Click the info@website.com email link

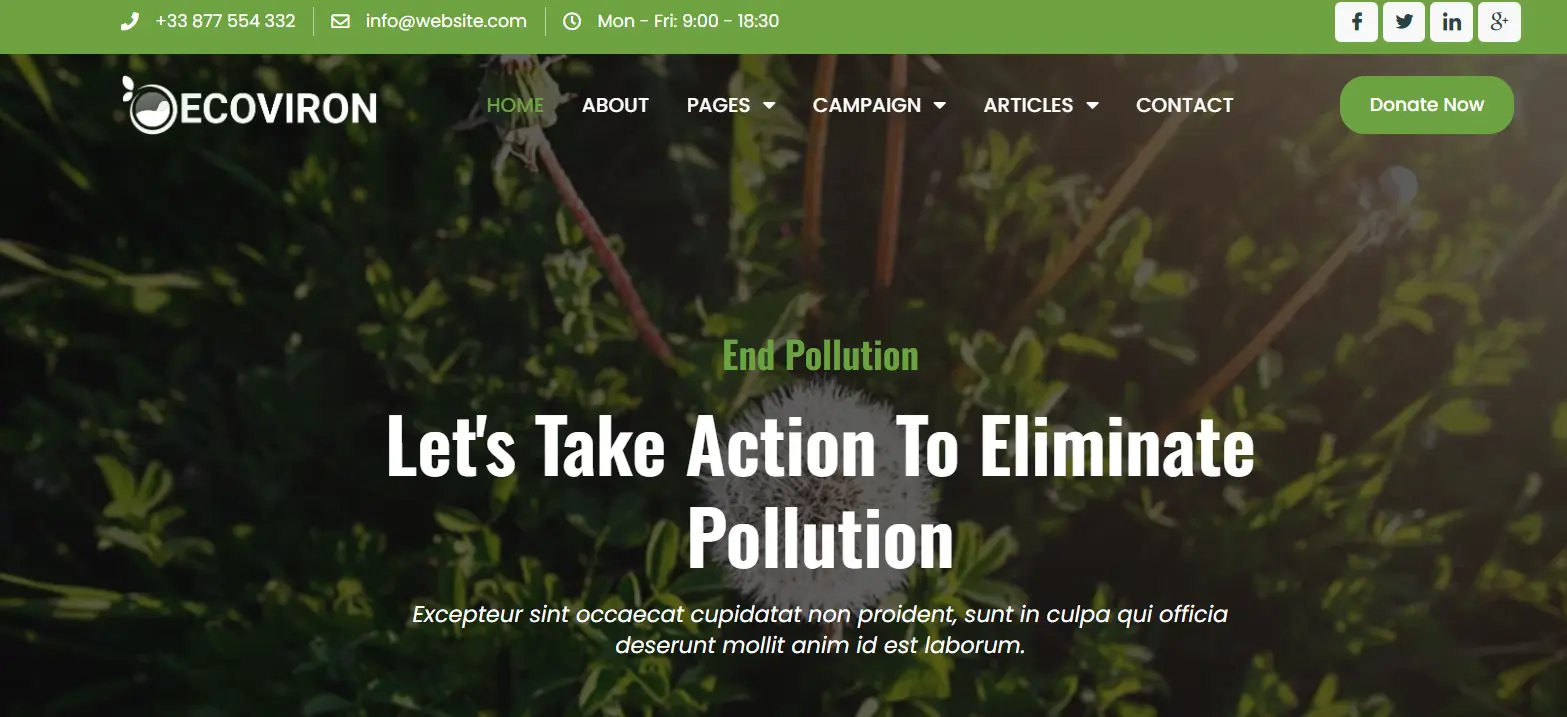pos(446,21)
